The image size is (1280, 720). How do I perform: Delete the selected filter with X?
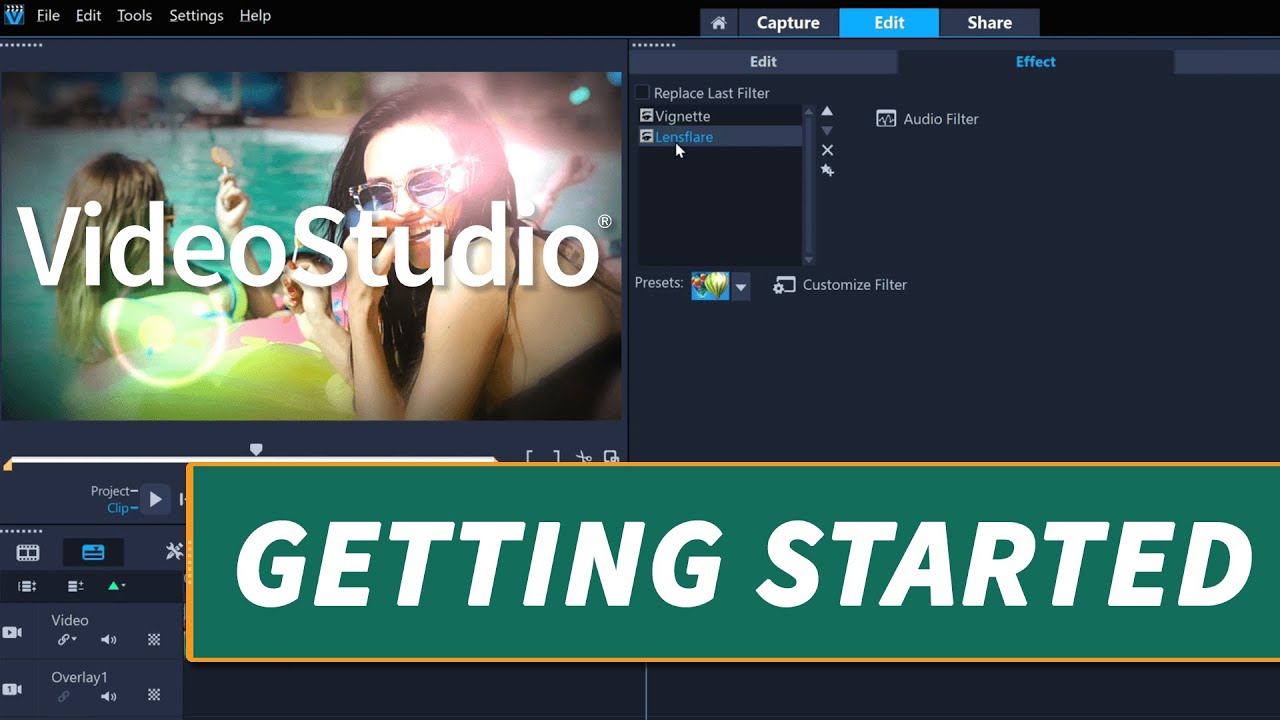click(827, 150)
